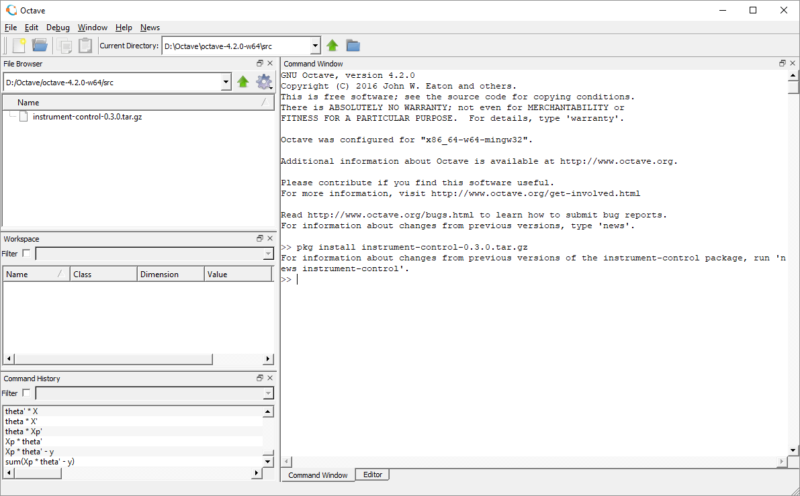Click Command Window horizontal scroll right arrow

[782, 461]
